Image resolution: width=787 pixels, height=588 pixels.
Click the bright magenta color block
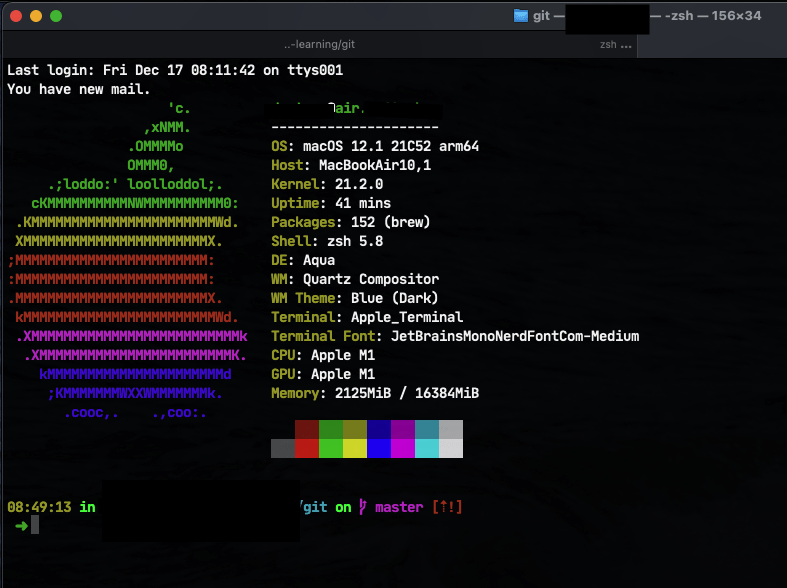point(403,448)
